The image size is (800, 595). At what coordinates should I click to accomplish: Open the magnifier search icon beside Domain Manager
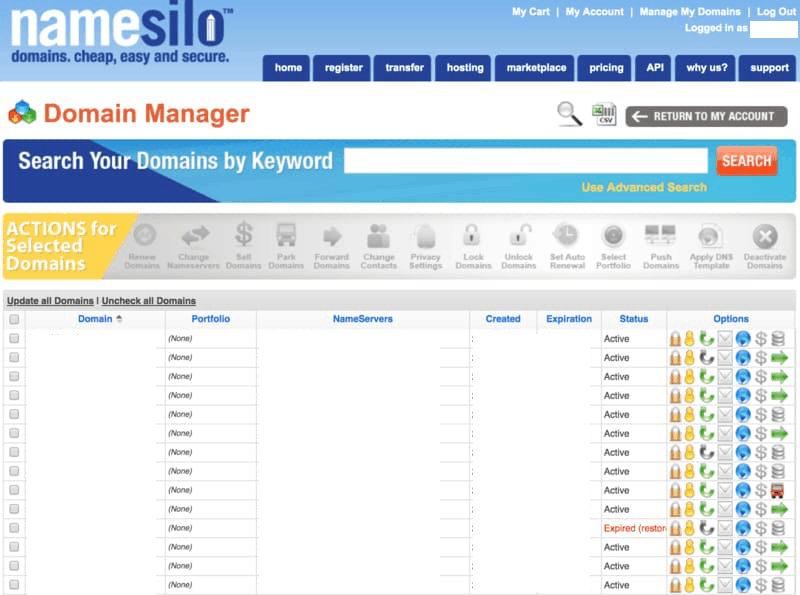tap(569, 114)
